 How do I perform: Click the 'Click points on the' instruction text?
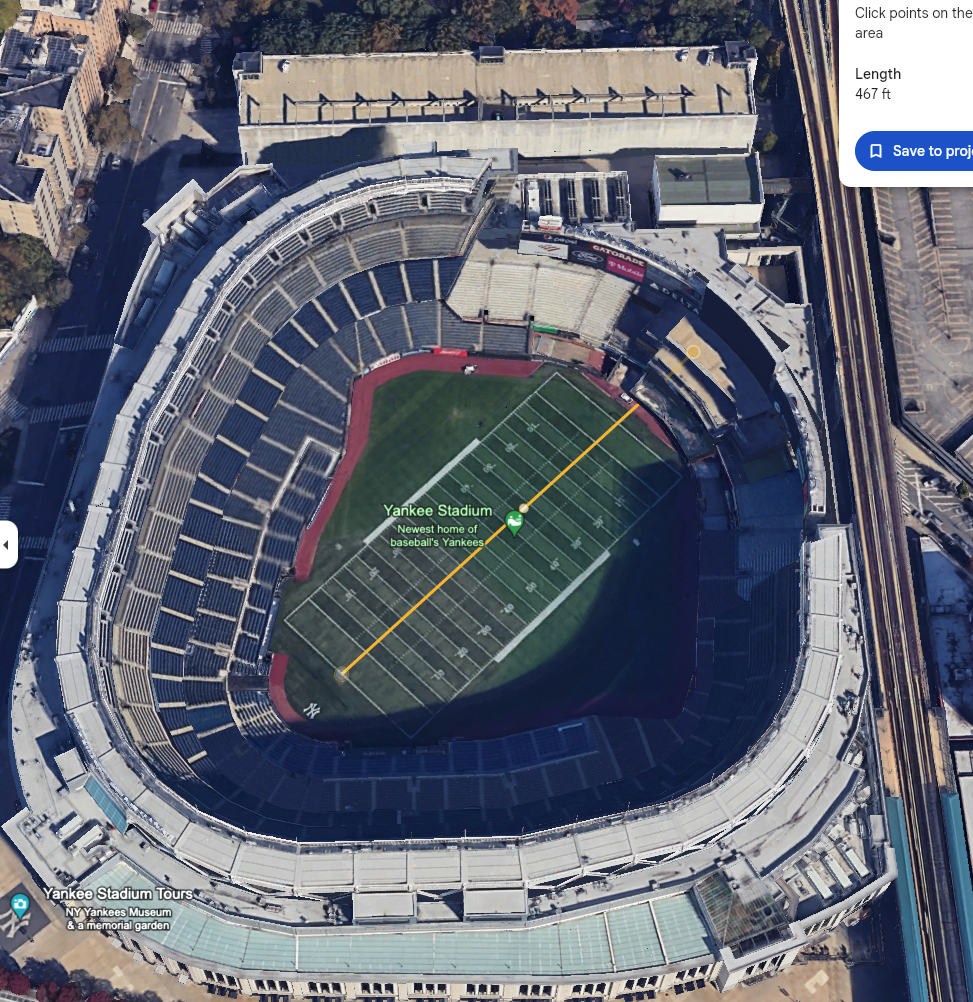tap(914, 13)
